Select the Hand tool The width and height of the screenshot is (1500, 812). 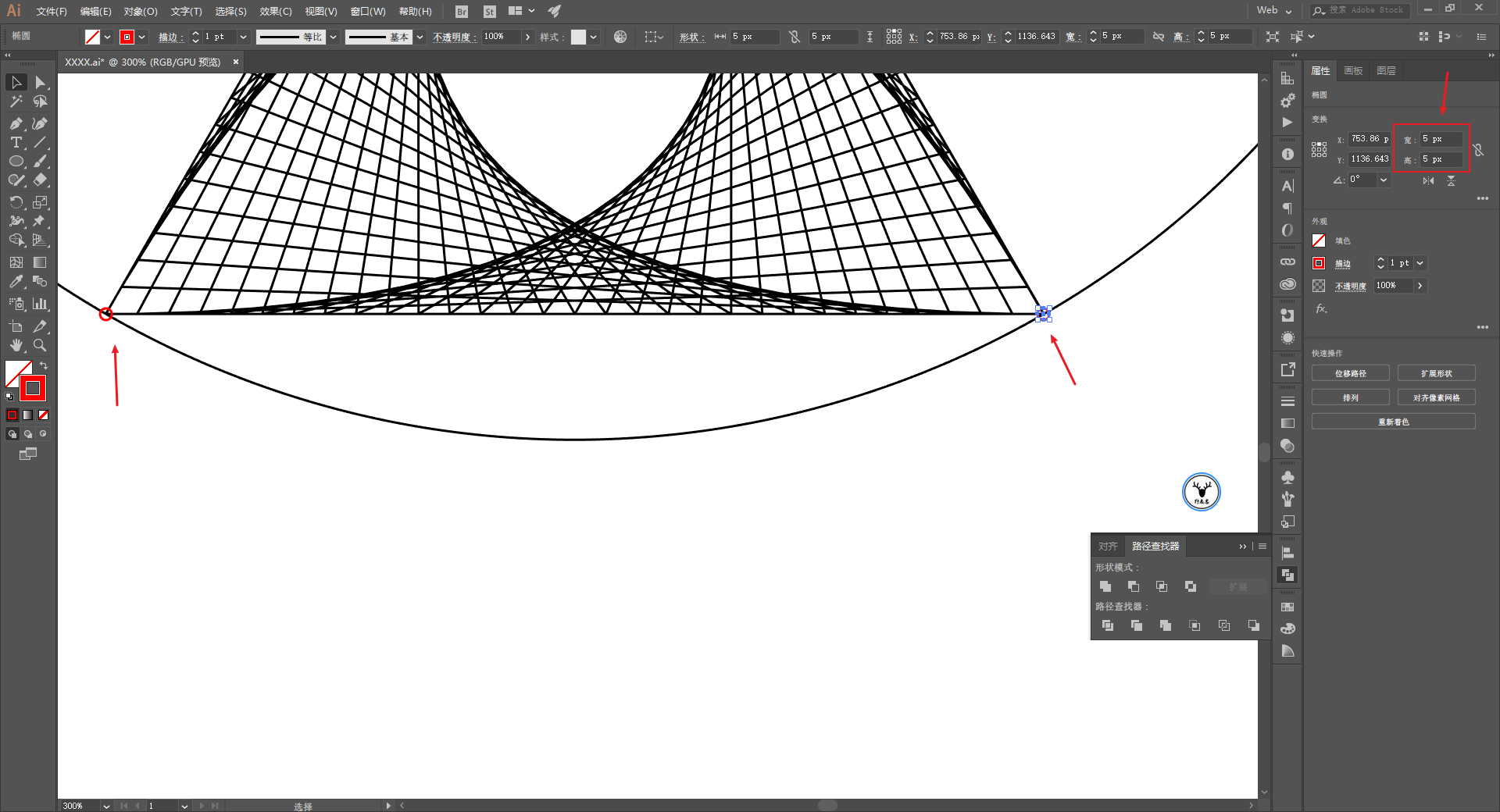[x=16, y=345]
